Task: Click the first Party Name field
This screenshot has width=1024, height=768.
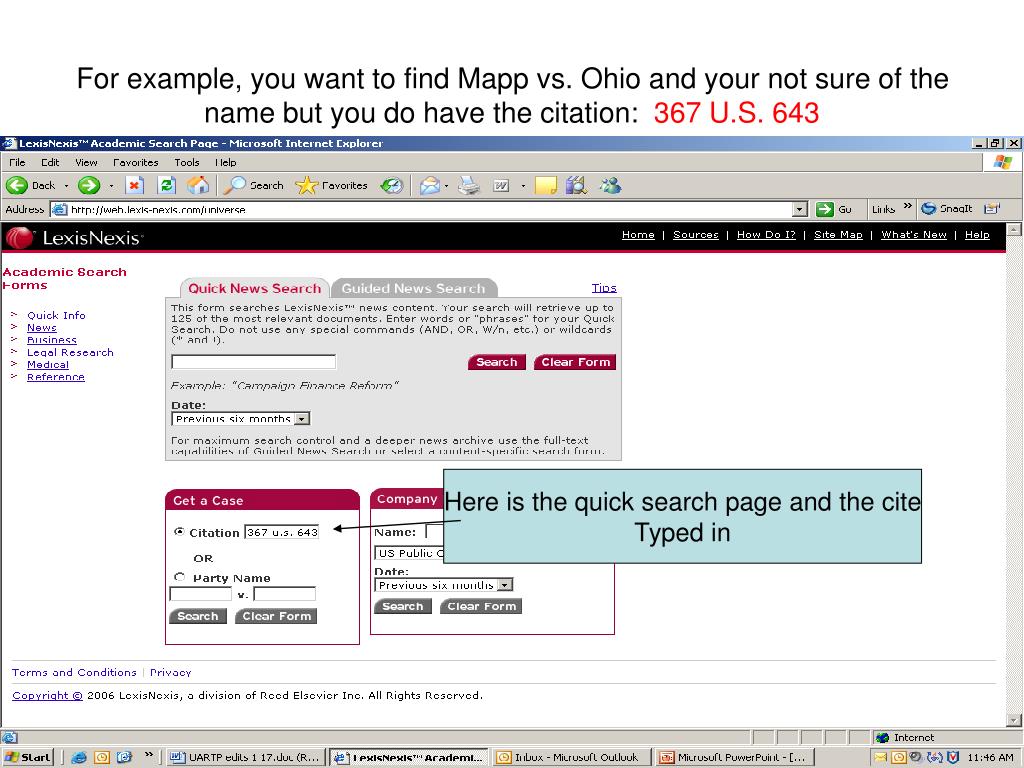Action: (x=200, y=594)
